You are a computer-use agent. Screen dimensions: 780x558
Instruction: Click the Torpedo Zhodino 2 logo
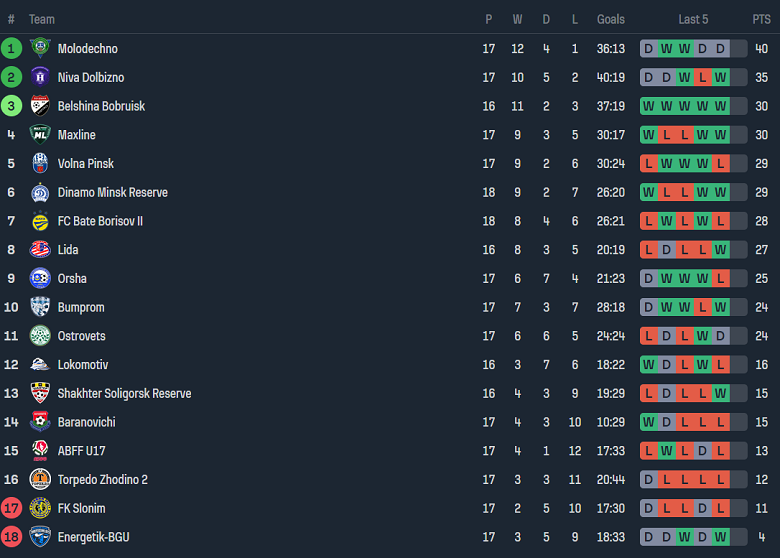40,480
